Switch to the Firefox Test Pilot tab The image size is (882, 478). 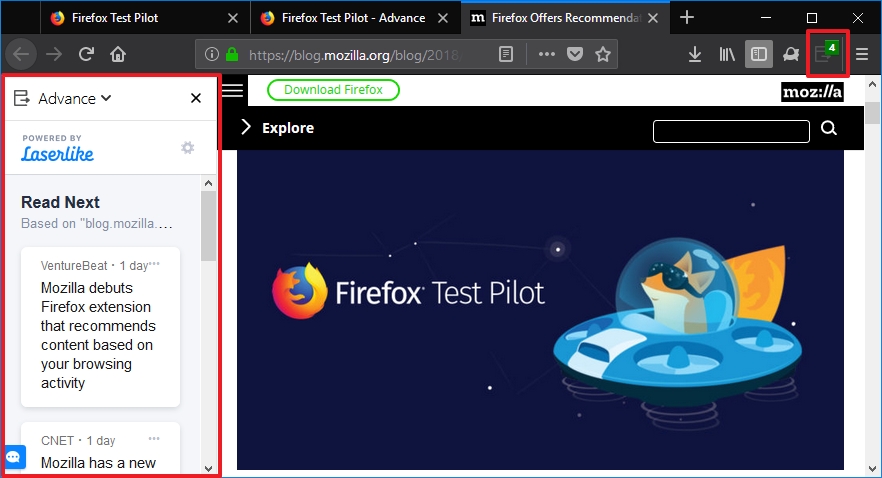[x=145, y=18]
